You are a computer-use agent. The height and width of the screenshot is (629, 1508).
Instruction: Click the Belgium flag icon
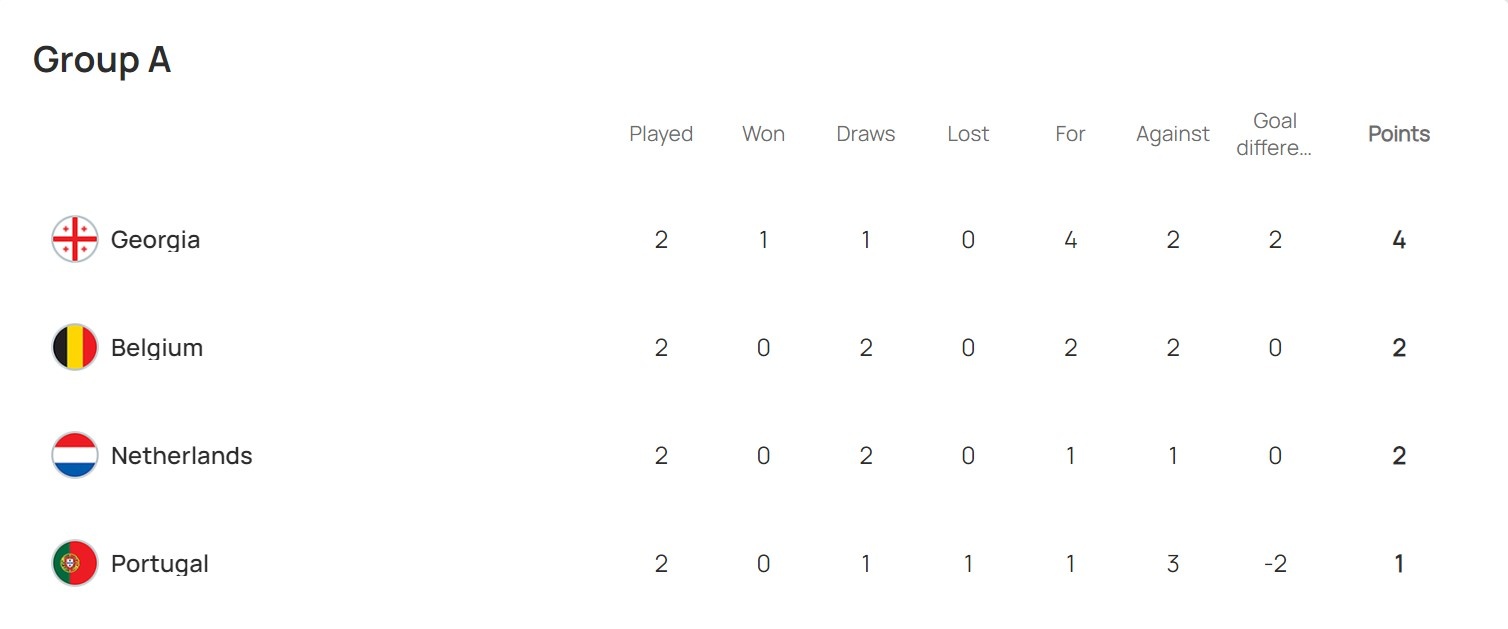75,348
